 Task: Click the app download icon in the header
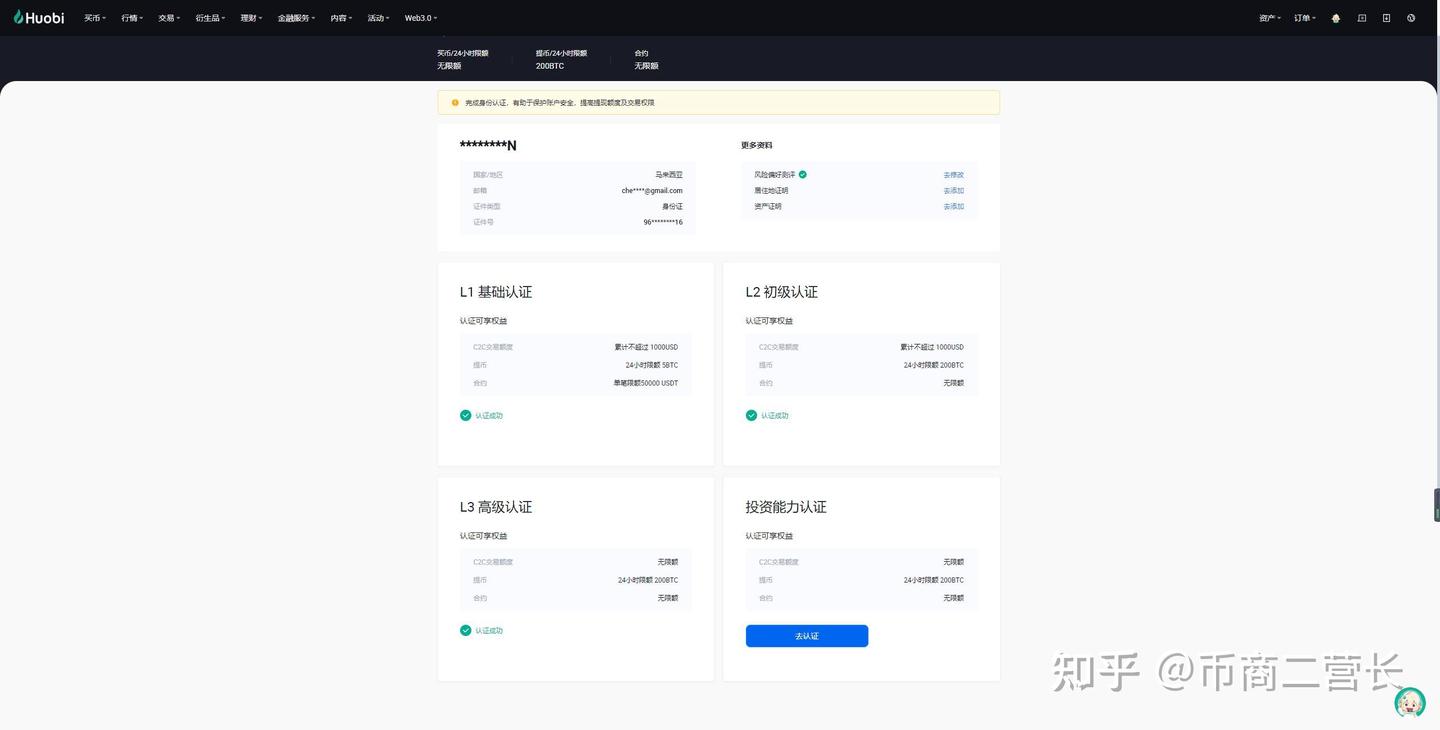[1386, 18]
